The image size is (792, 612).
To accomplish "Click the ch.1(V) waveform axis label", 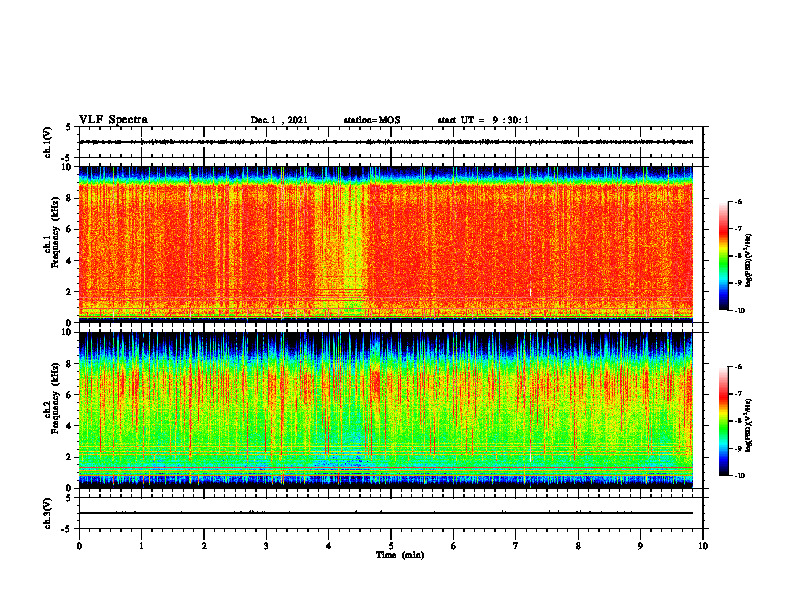I will [47, 142].
